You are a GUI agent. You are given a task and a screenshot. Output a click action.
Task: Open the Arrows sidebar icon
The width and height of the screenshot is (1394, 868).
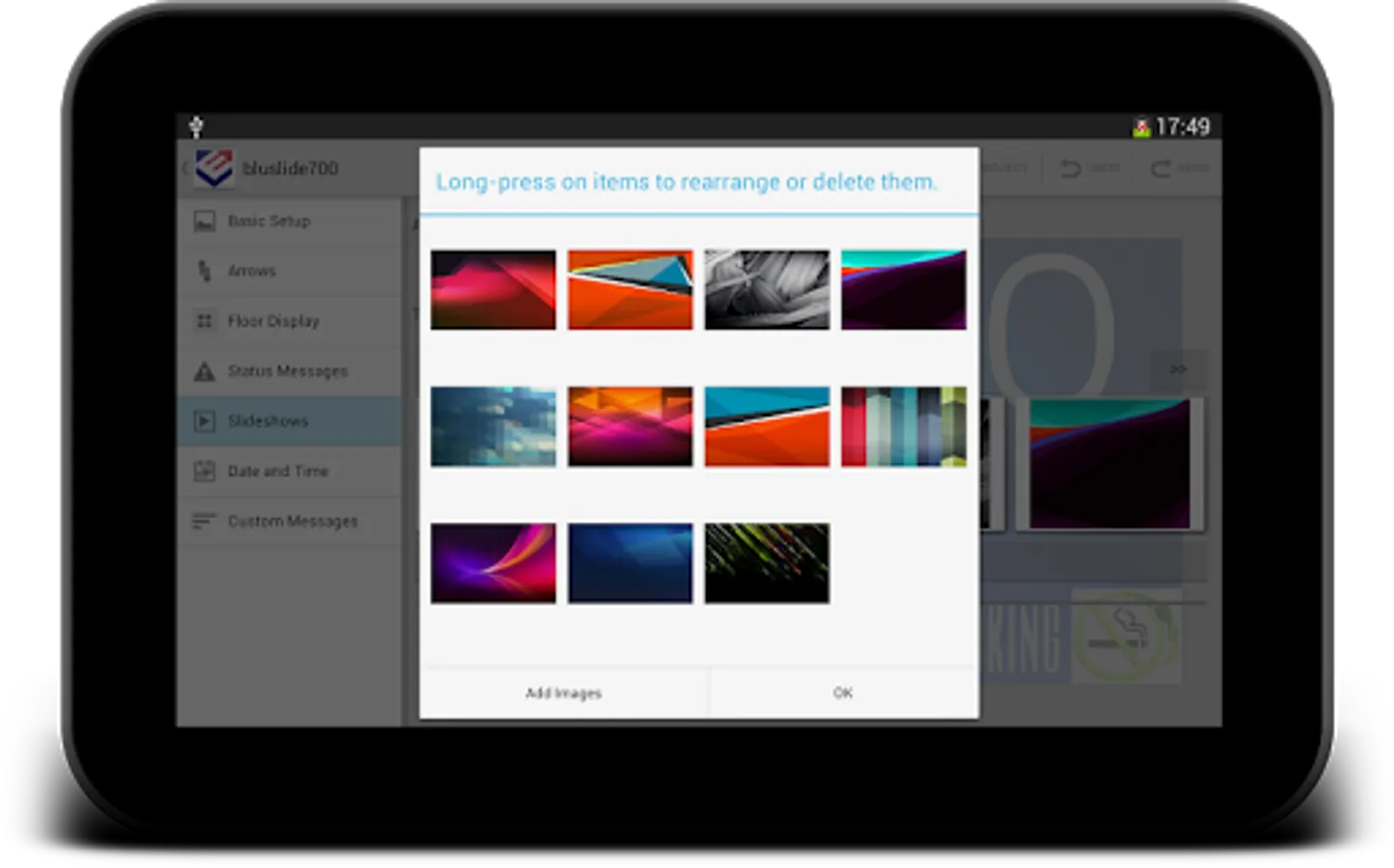pyautogui.click(x=204, y=271)
